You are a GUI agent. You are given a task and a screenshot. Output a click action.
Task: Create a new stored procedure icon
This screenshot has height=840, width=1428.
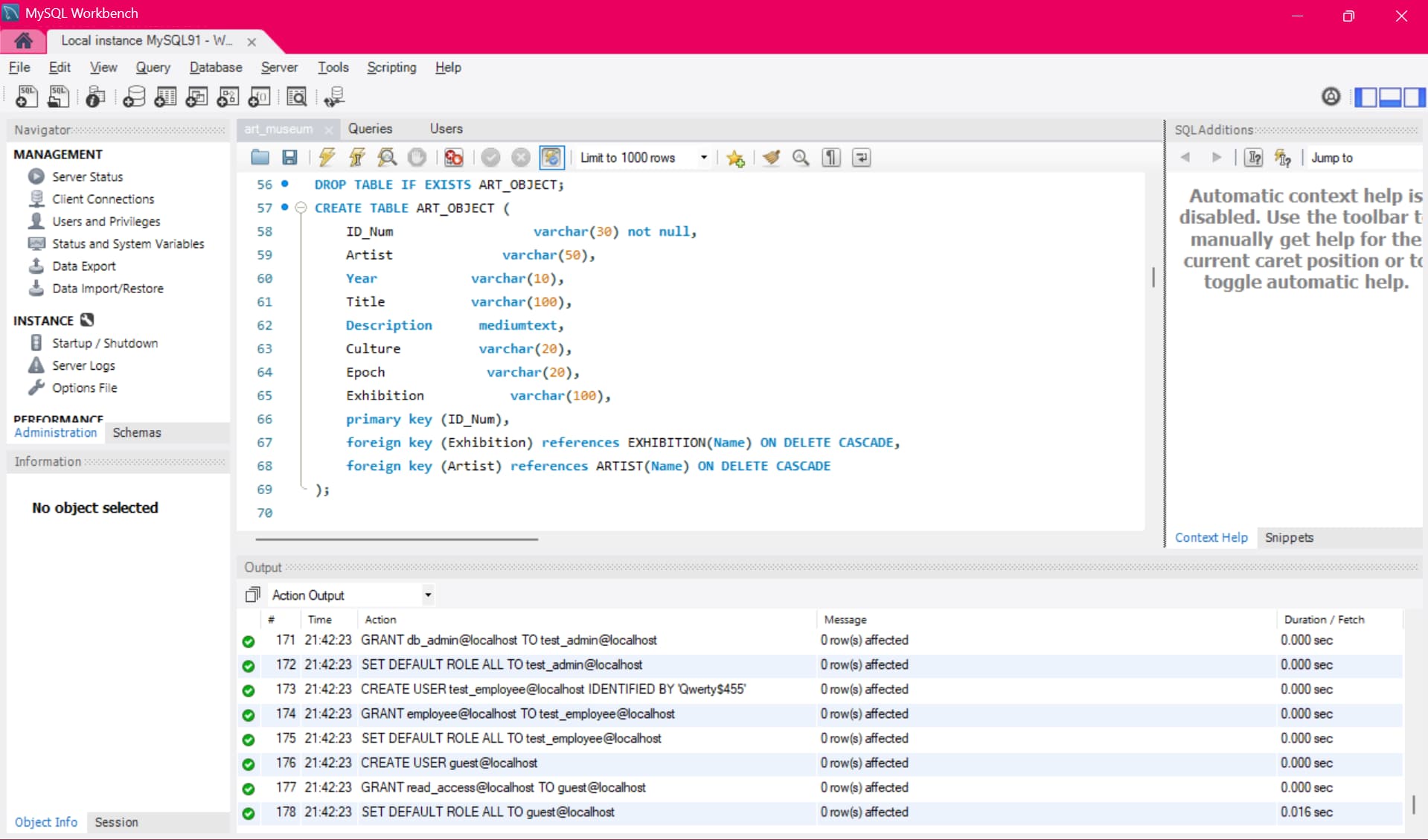pyautogui.click(x=228, y=97)
